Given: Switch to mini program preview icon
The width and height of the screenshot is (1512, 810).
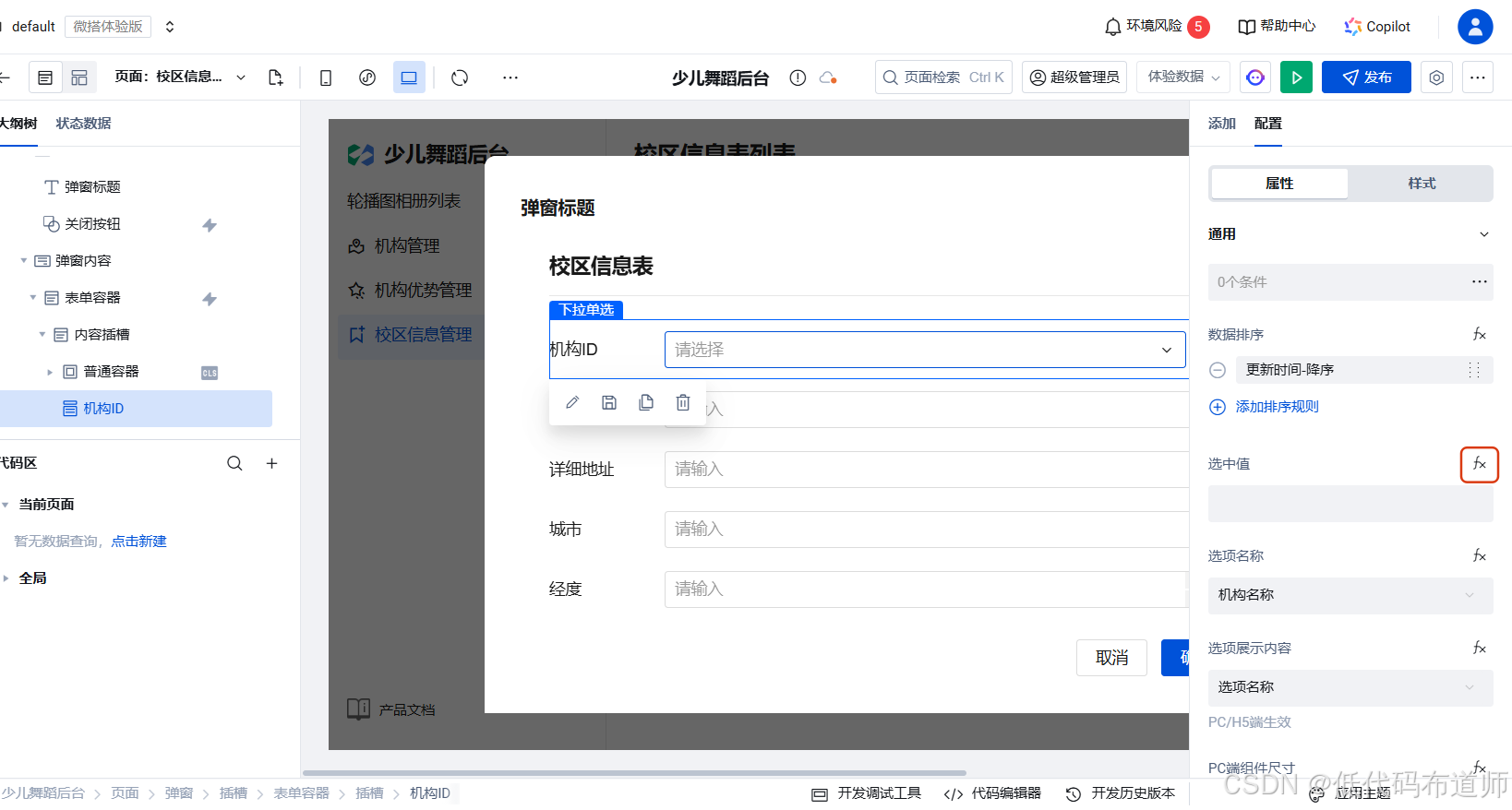Looking at the screenshot, I should (367, 77).
